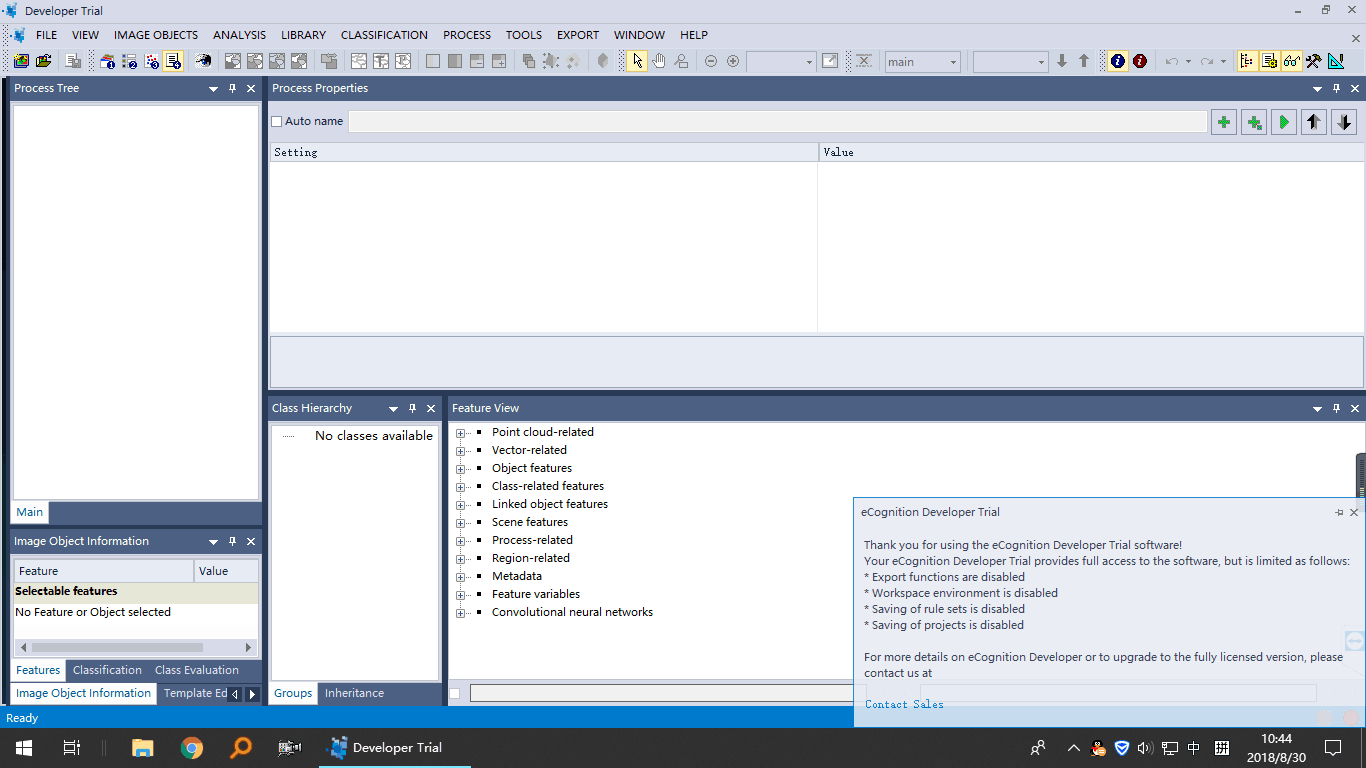Expand the Point cloud-related feature node

[460, 433]
